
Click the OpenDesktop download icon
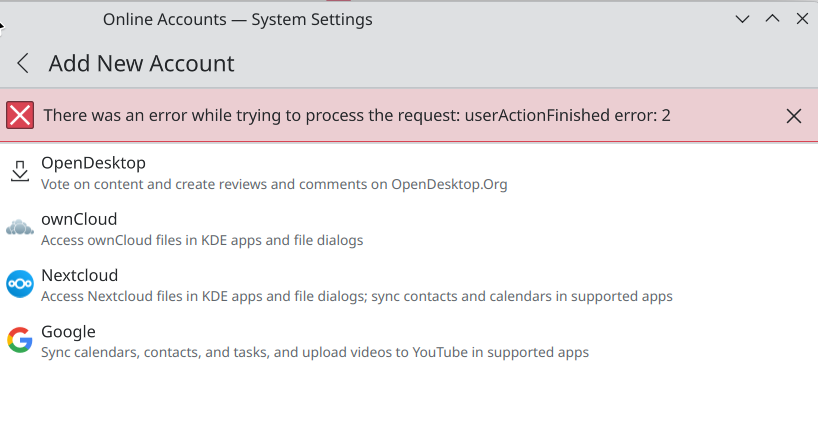tap(20, 172)
